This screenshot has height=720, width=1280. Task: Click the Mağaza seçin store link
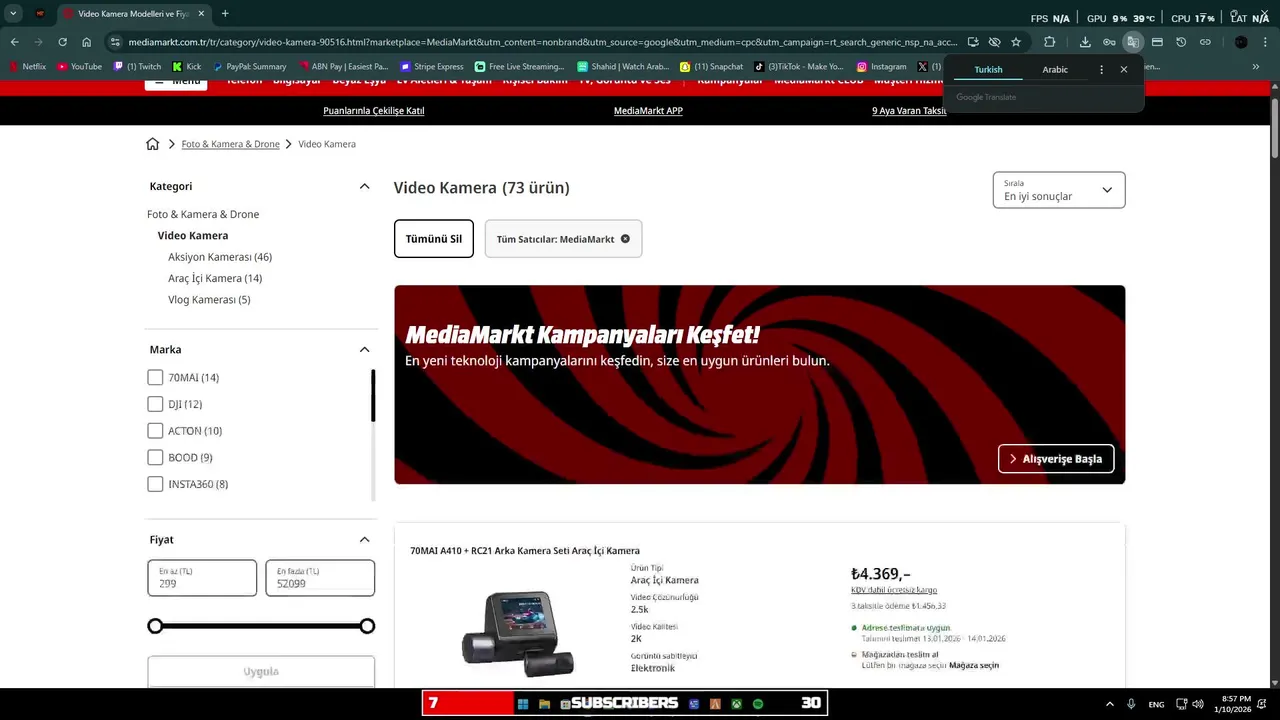[x=974, y=665]
